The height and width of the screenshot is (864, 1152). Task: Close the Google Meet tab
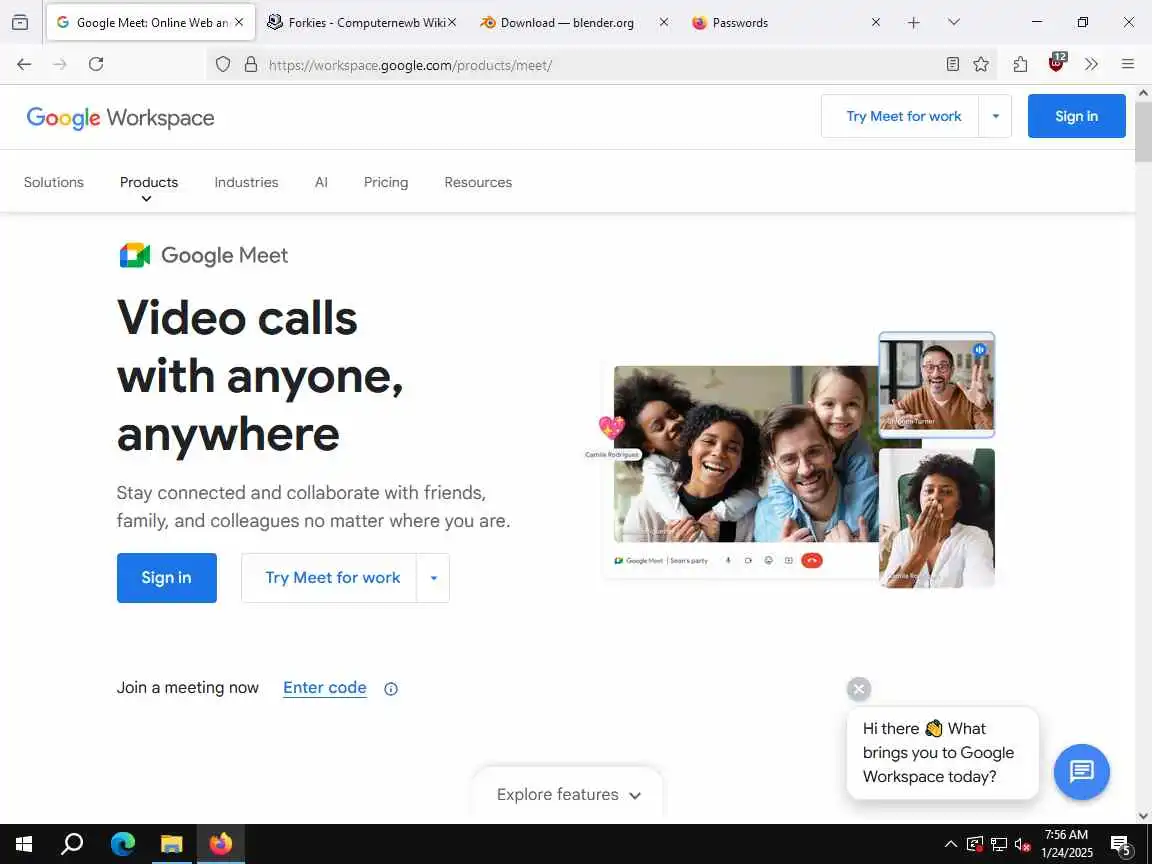click(x=239, y=23)
